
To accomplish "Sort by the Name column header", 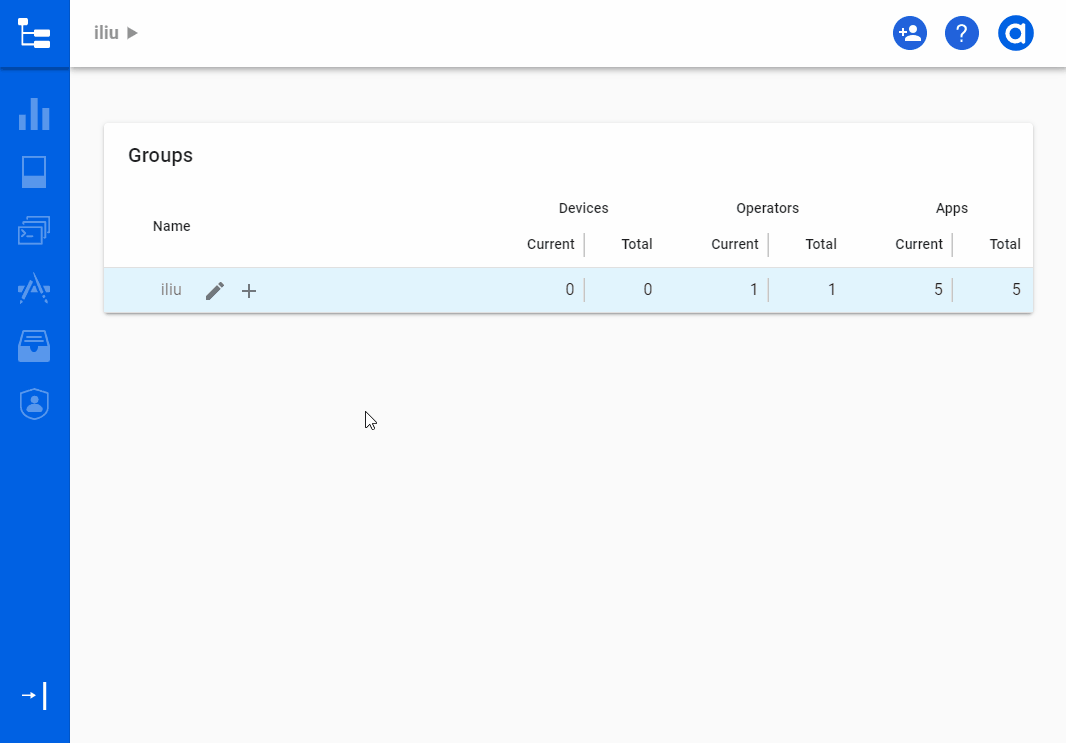I will tap(171, 226).
